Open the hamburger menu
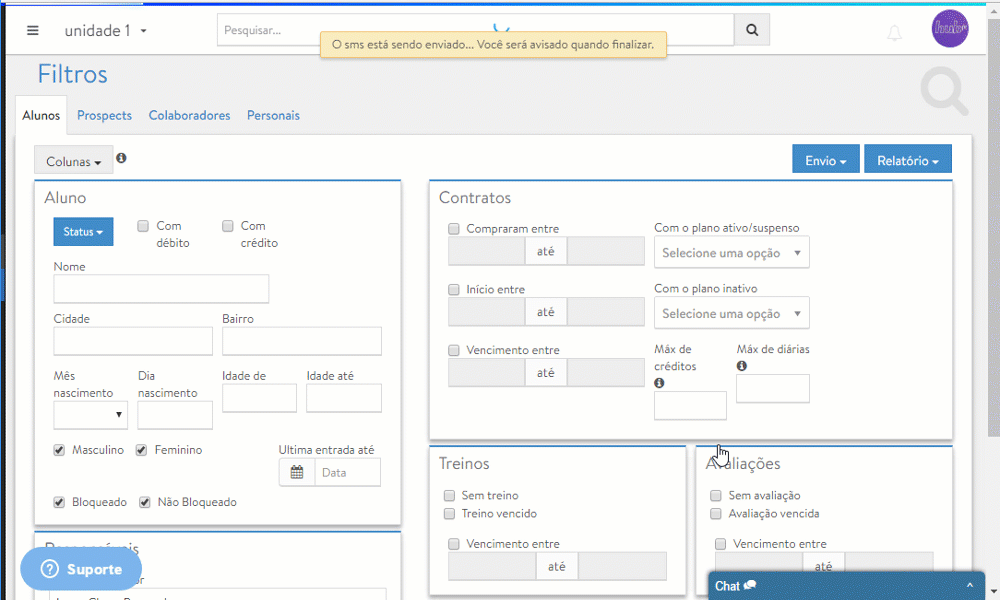 (x=33, y=30)
